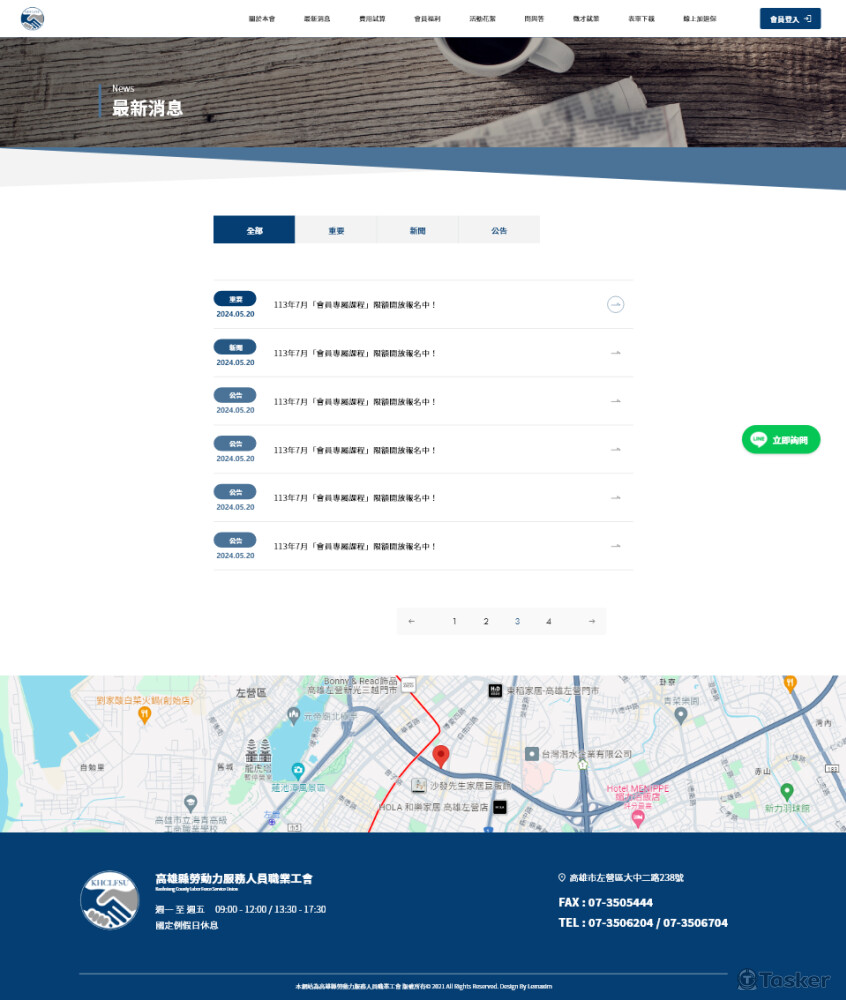Viewport: 846px width, 1000px height.
Task: Click the Hotel pink marker on the map
Action: coord(637,819)
